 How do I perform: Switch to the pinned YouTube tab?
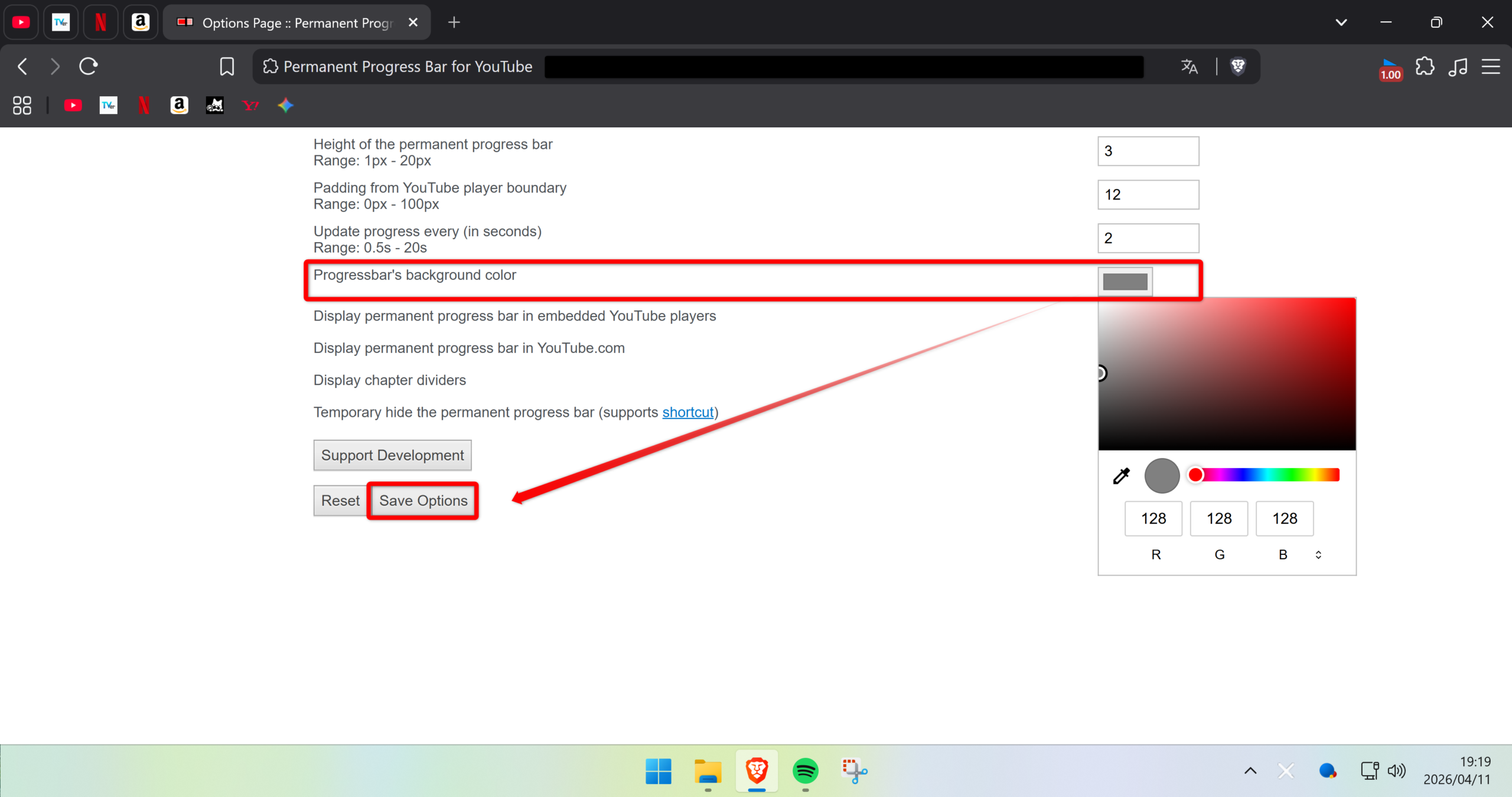click(21, 22)
